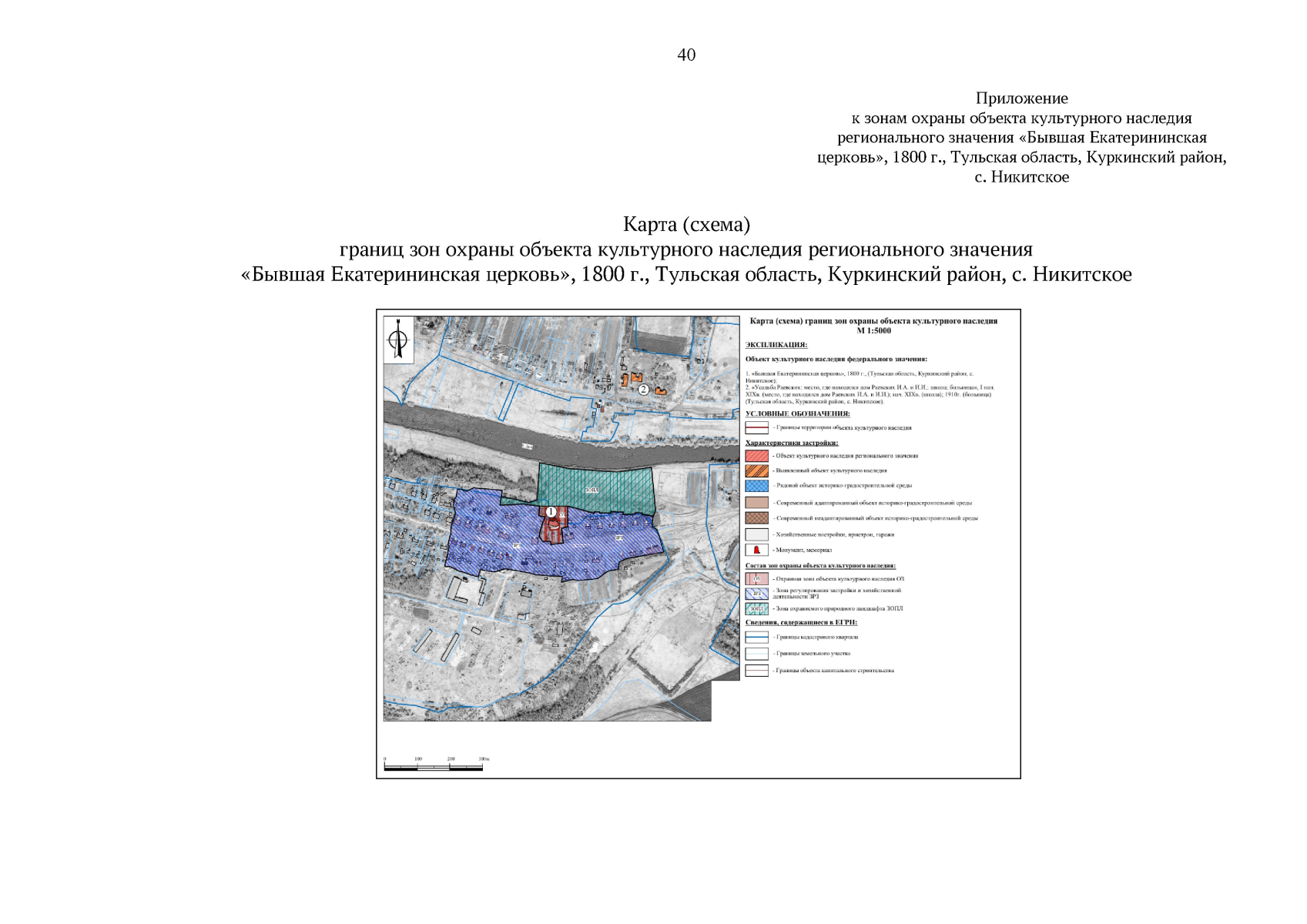The image size is (1307, 924).
Task: Select the red hatched regional heritage swatch
Action: click(756, 456)
